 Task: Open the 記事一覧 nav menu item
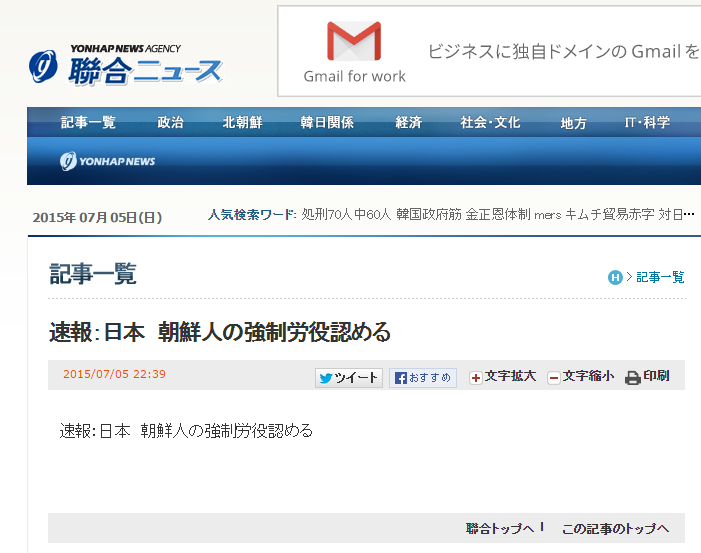(x=88, y=122)
